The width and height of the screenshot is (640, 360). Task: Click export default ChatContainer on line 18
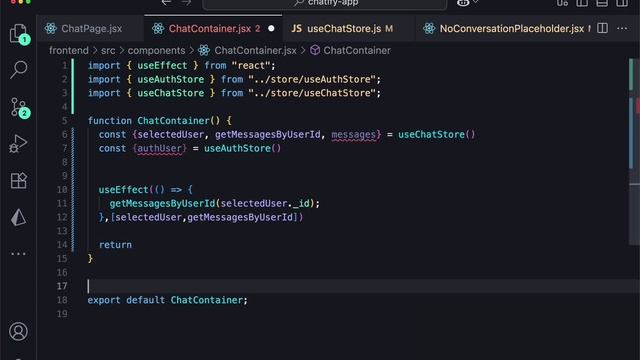pyautogui.click(x=167, y=300)
